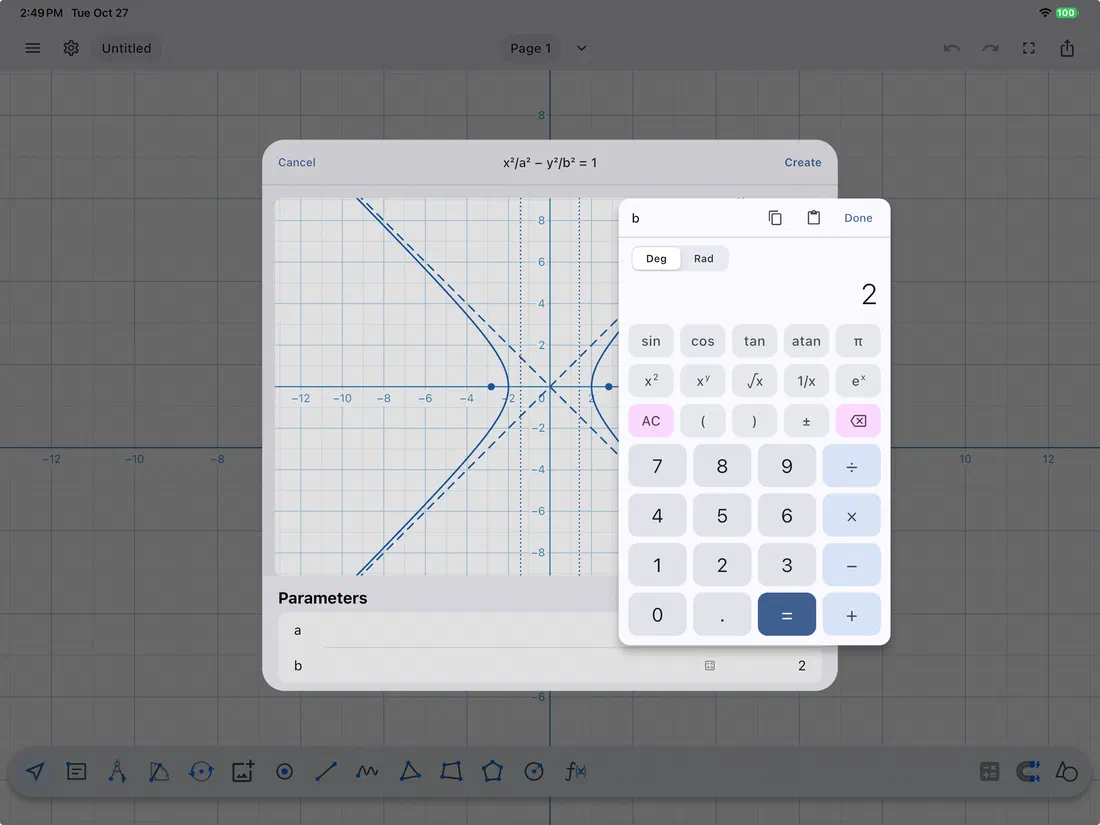The image size is (1100, 825).
Task: Clear all with the AC key
Action: tap(651, 421)
